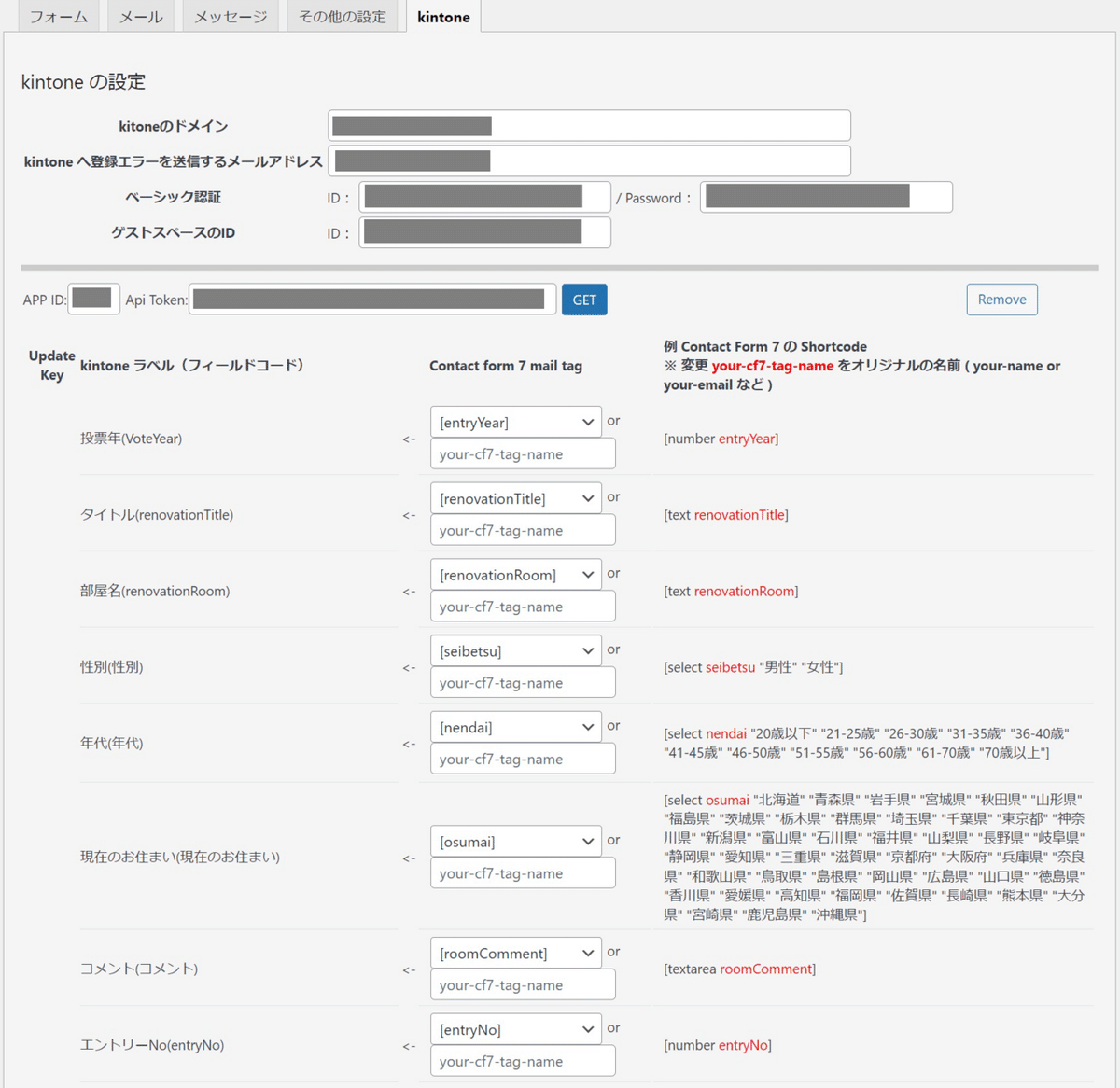
Task: Switch to その他の設定 tab
Action: coord(343,17)
